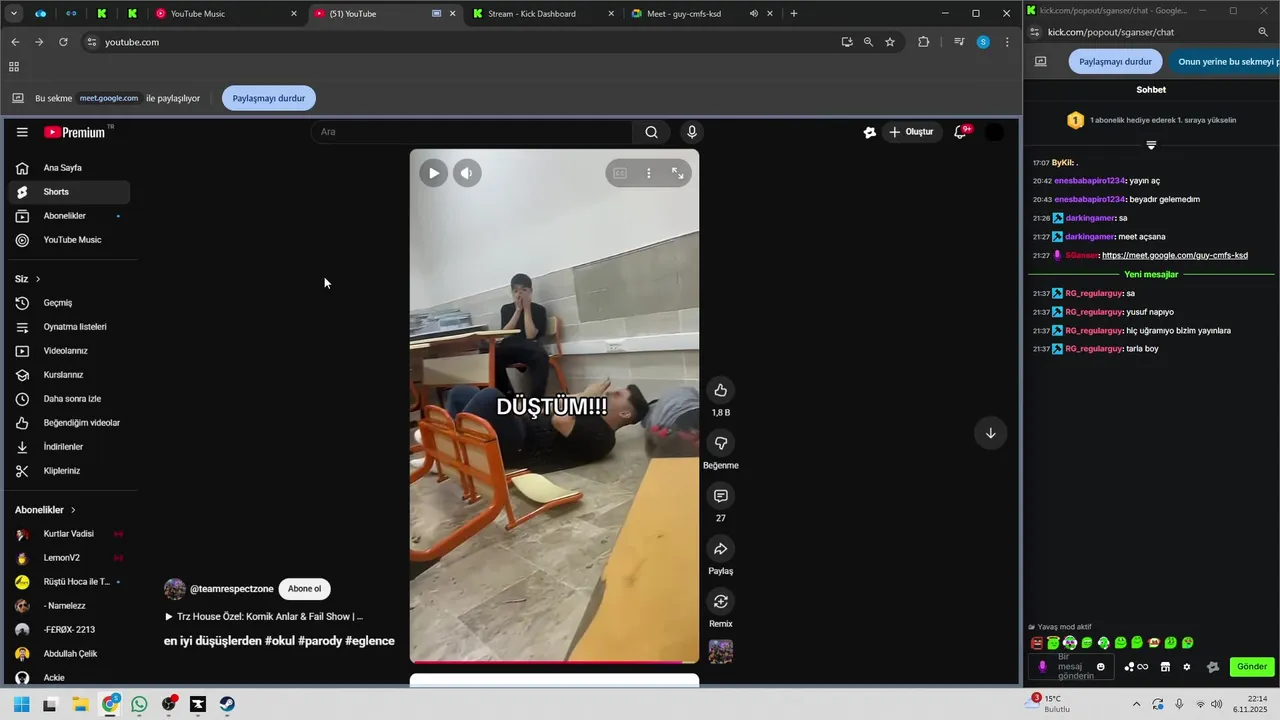Open the apps grid on bookmarks bar
This screenshot has width=1280, height=720.
point(14,67)
